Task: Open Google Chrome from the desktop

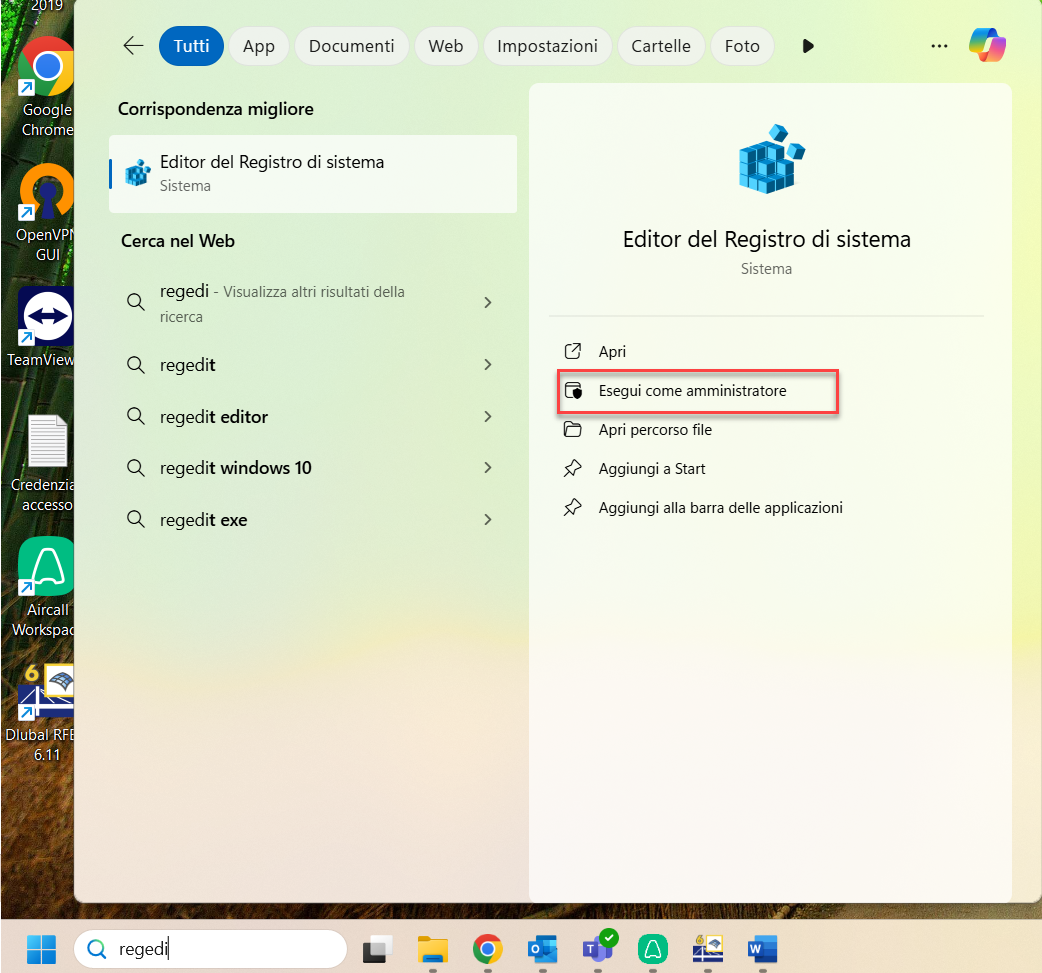Action: pyautogui.click(x=45, y=68)
